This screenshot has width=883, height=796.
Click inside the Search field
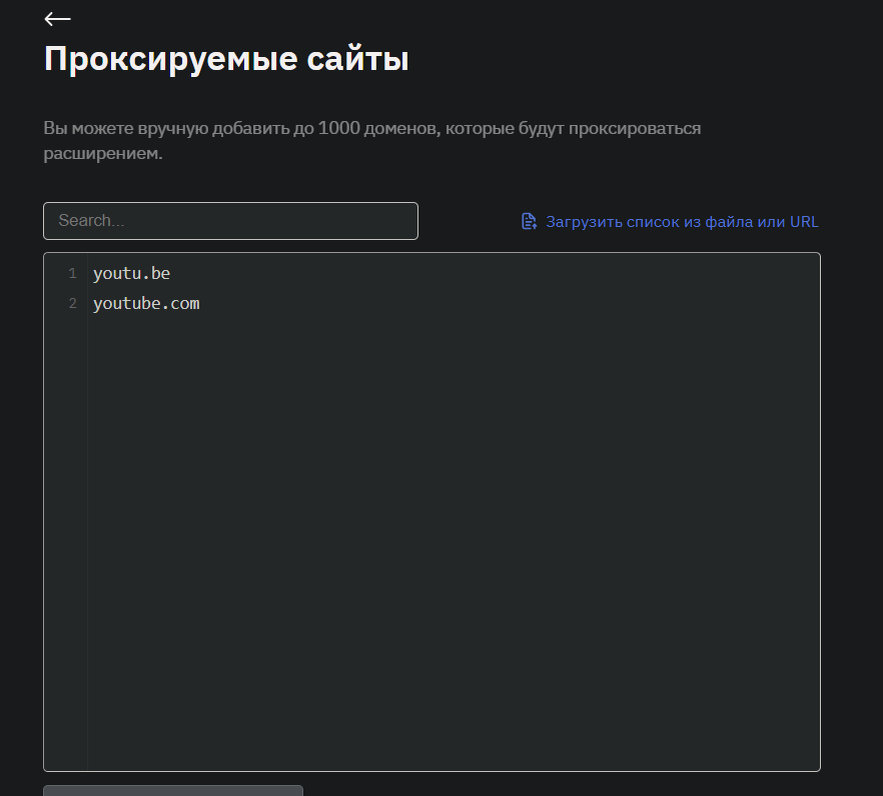tap(230, 220)
